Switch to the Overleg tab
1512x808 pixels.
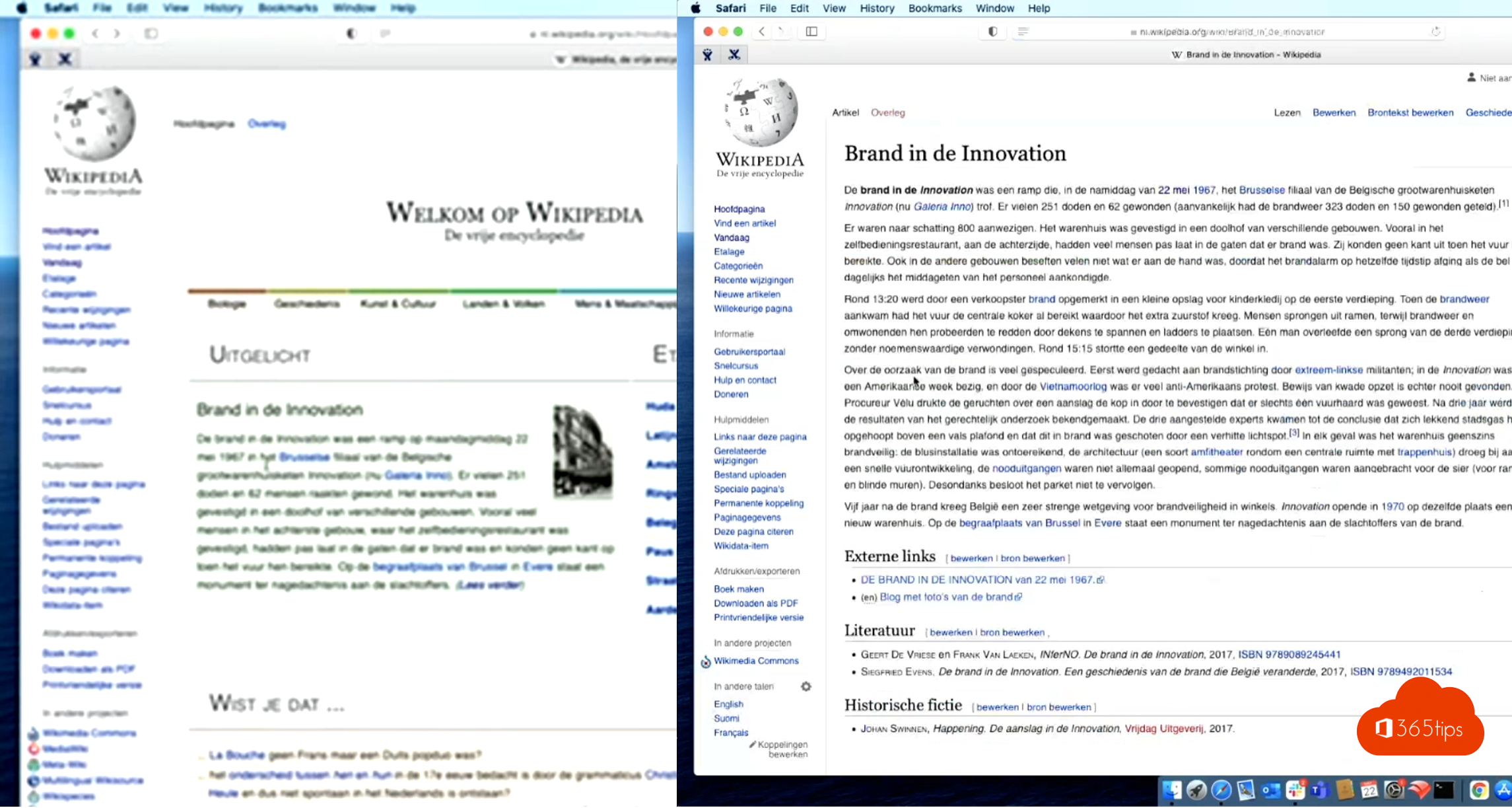point(887,112)
